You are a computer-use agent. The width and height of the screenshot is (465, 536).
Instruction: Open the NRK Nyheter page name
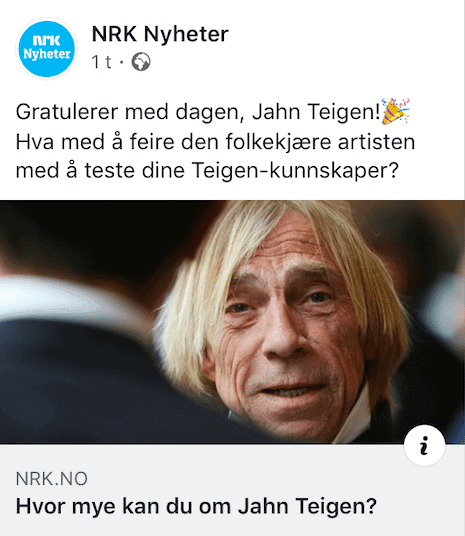pos(160,34)
